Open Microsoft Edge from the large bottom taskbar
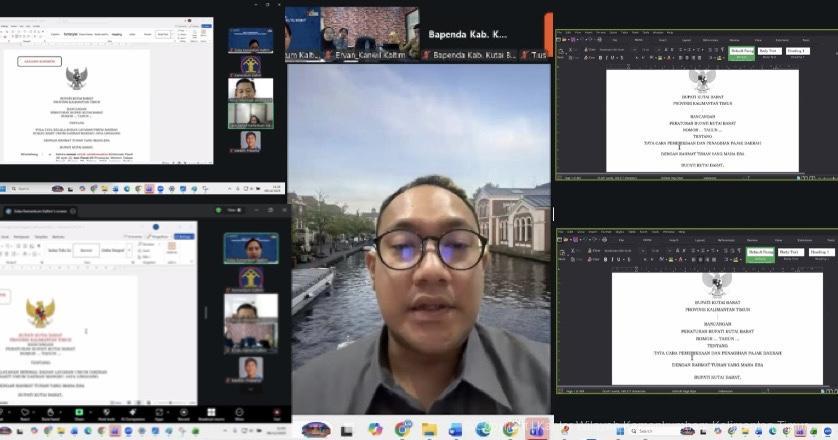The width and height of the screenshot is (838, 440). [x=483, y=429]
